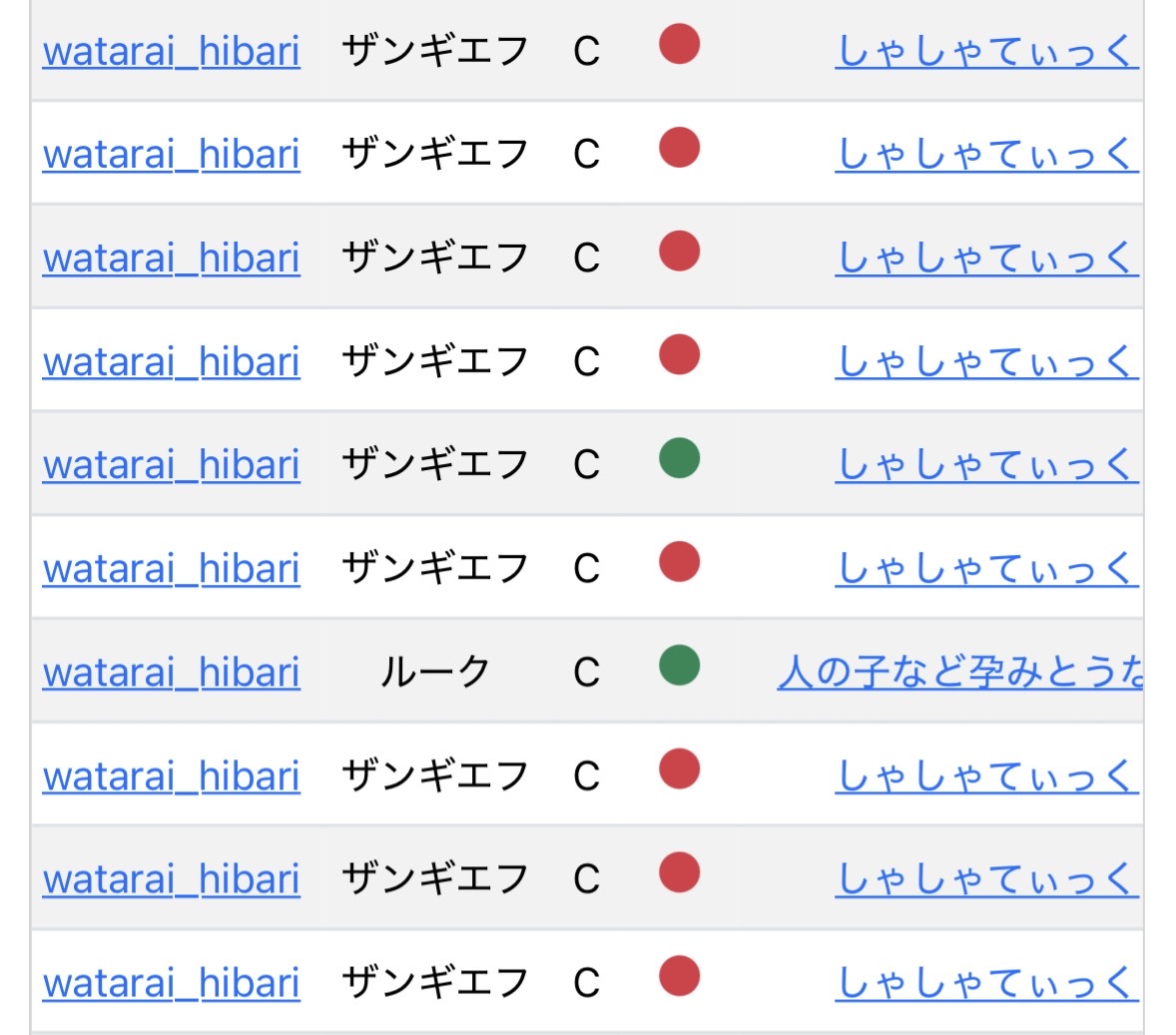1176x1035 pixels.
Task: Click the red dot directly below the ルーク row
Action: pyautogui.click(x=679, y=771)
